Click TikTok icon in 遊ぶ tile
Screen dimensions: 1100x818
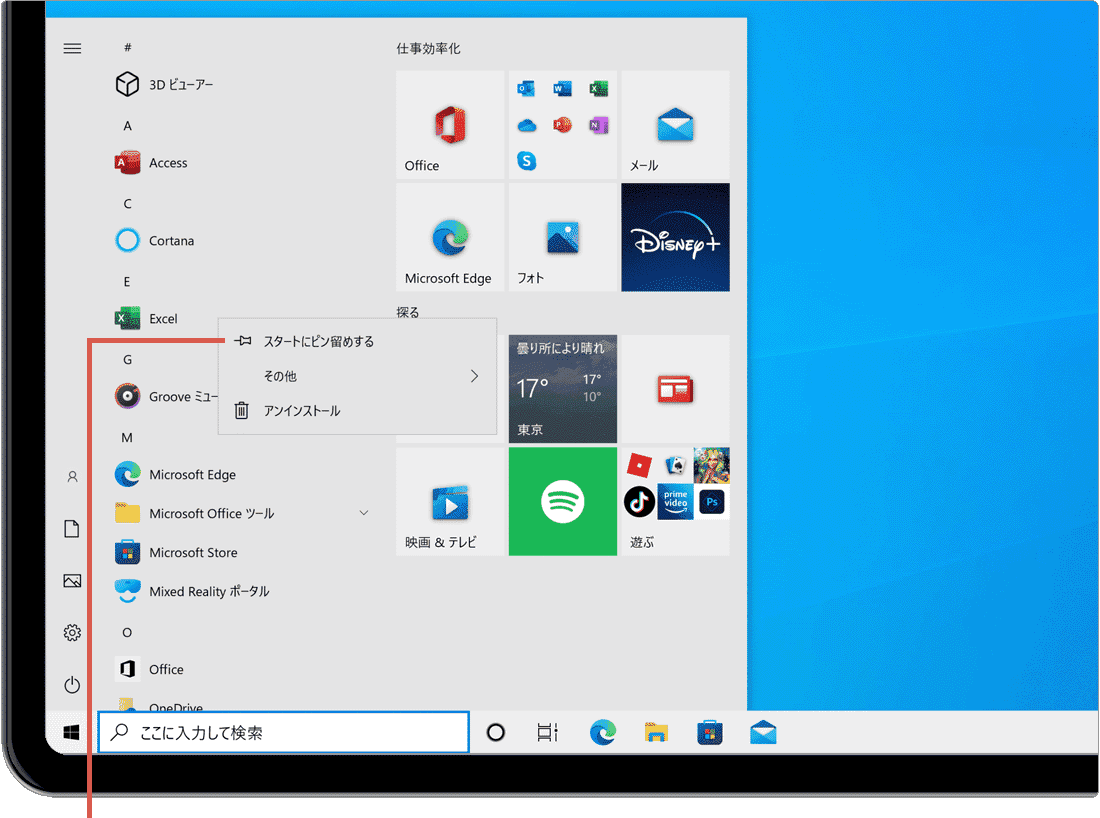(x=639, y=502)
